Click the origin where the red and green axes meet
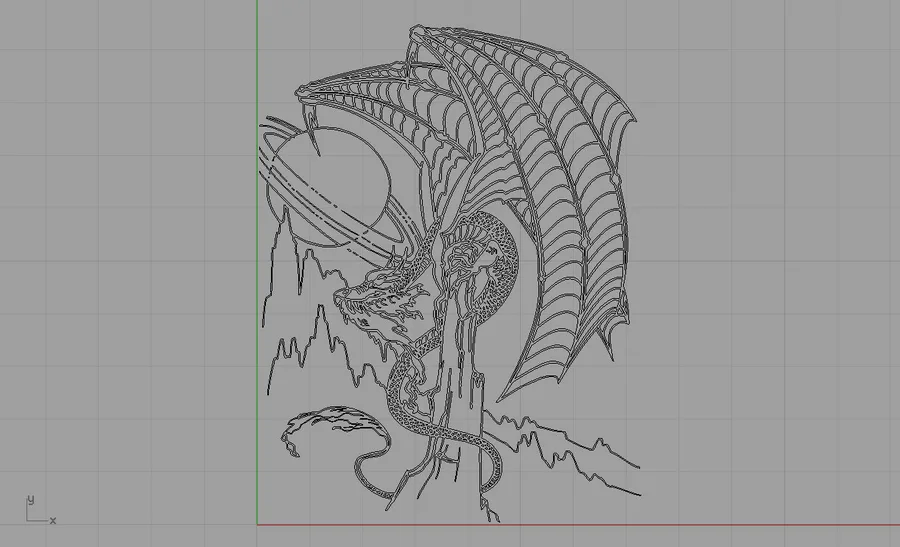The width and height of the screenshot is (900, 547). tap(257, 524)
